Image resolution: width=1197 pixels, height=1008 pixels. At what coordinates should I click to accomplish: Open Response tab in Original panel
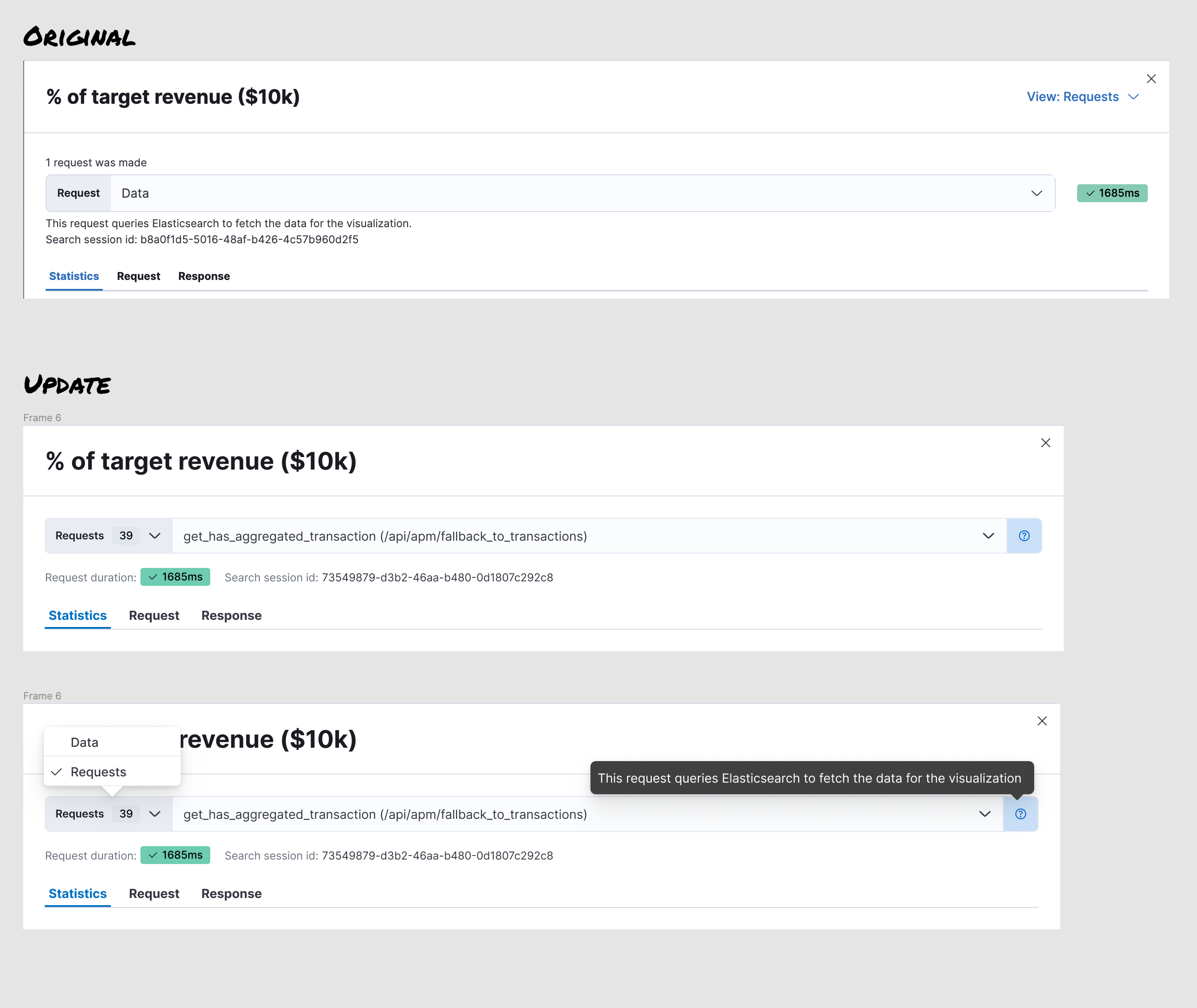tap(204, 276)
